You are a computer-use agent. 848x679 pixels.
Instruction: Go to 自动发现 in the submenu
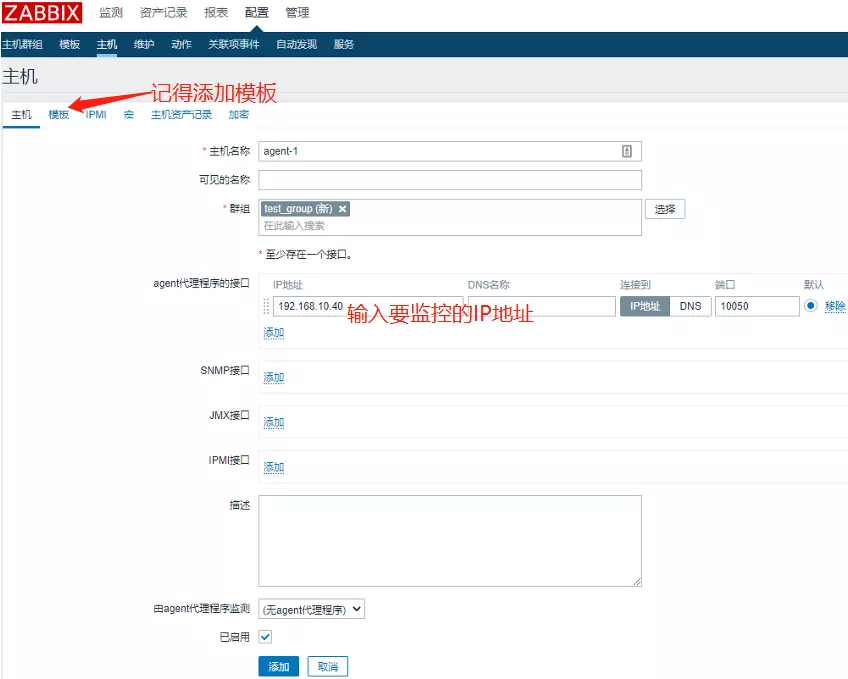[296, 44]
